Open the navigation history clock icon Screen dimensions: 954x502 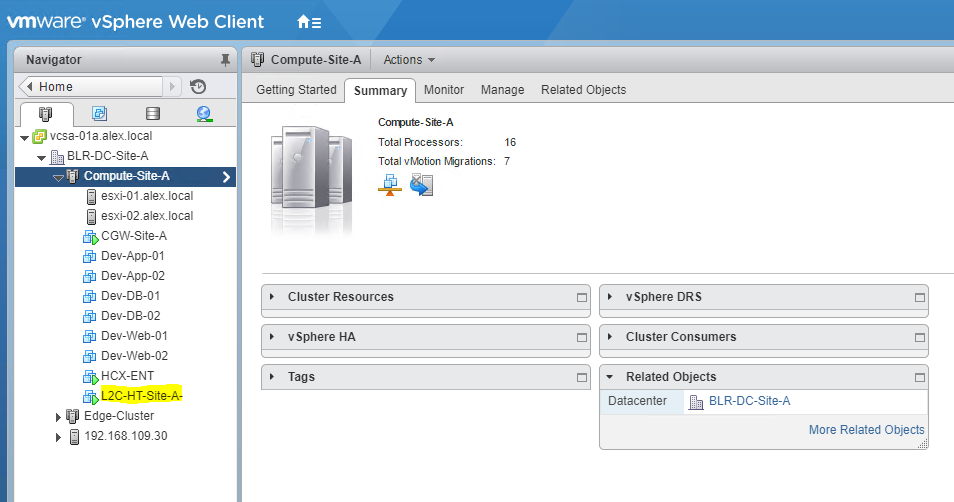198,87
